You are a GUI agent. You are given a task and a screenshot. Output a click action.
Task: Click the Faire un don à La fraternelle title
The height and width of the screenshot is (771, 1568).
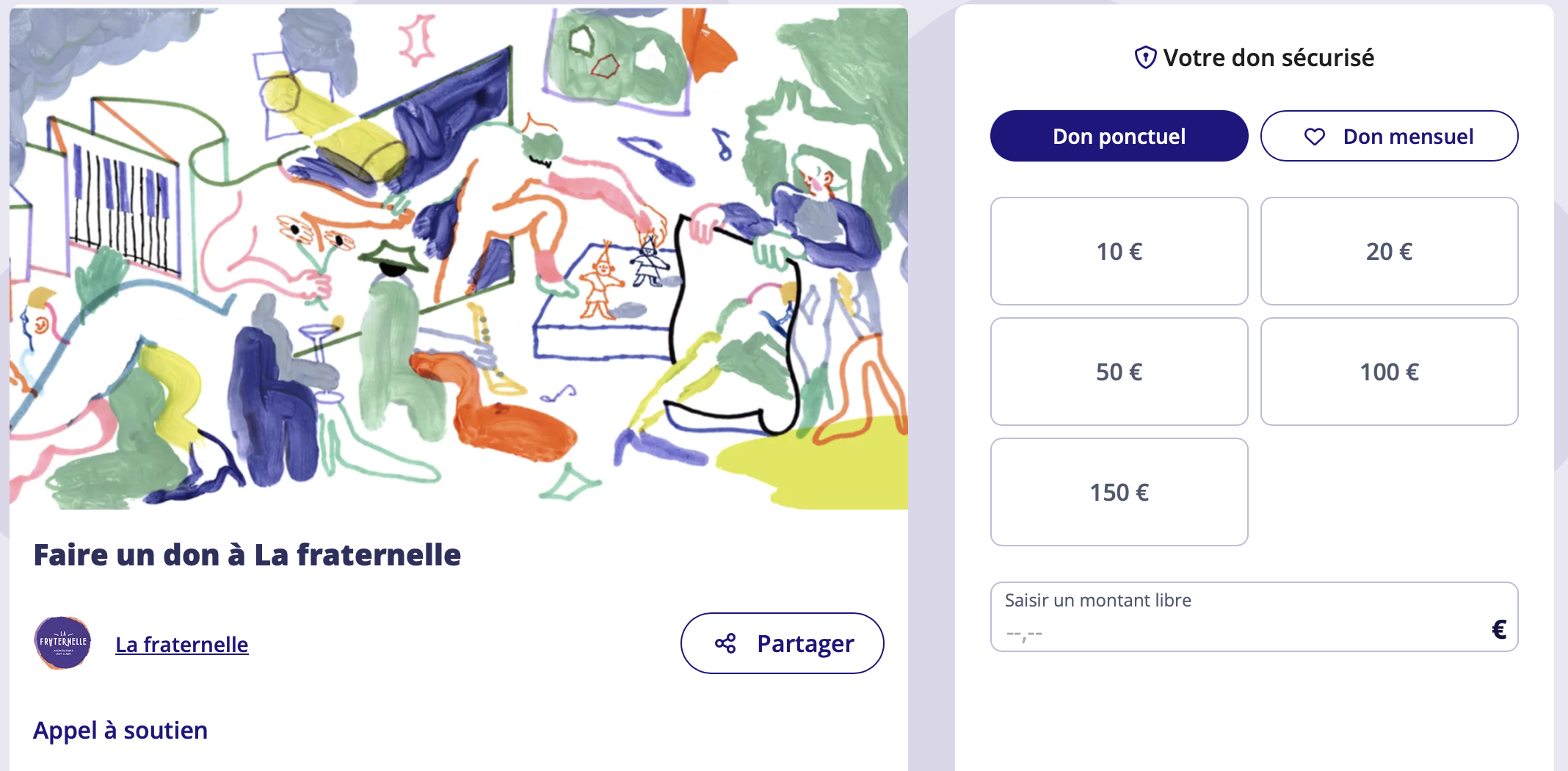247,555
